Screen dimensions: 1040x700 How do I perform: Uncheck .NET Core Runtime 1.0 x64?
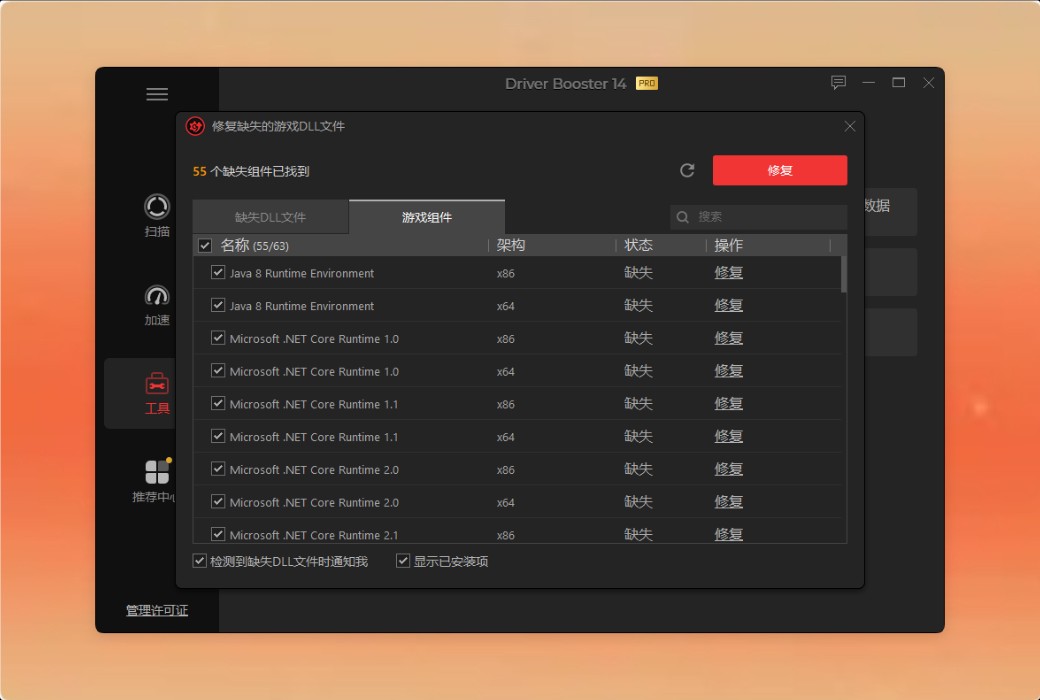[218, 370]
